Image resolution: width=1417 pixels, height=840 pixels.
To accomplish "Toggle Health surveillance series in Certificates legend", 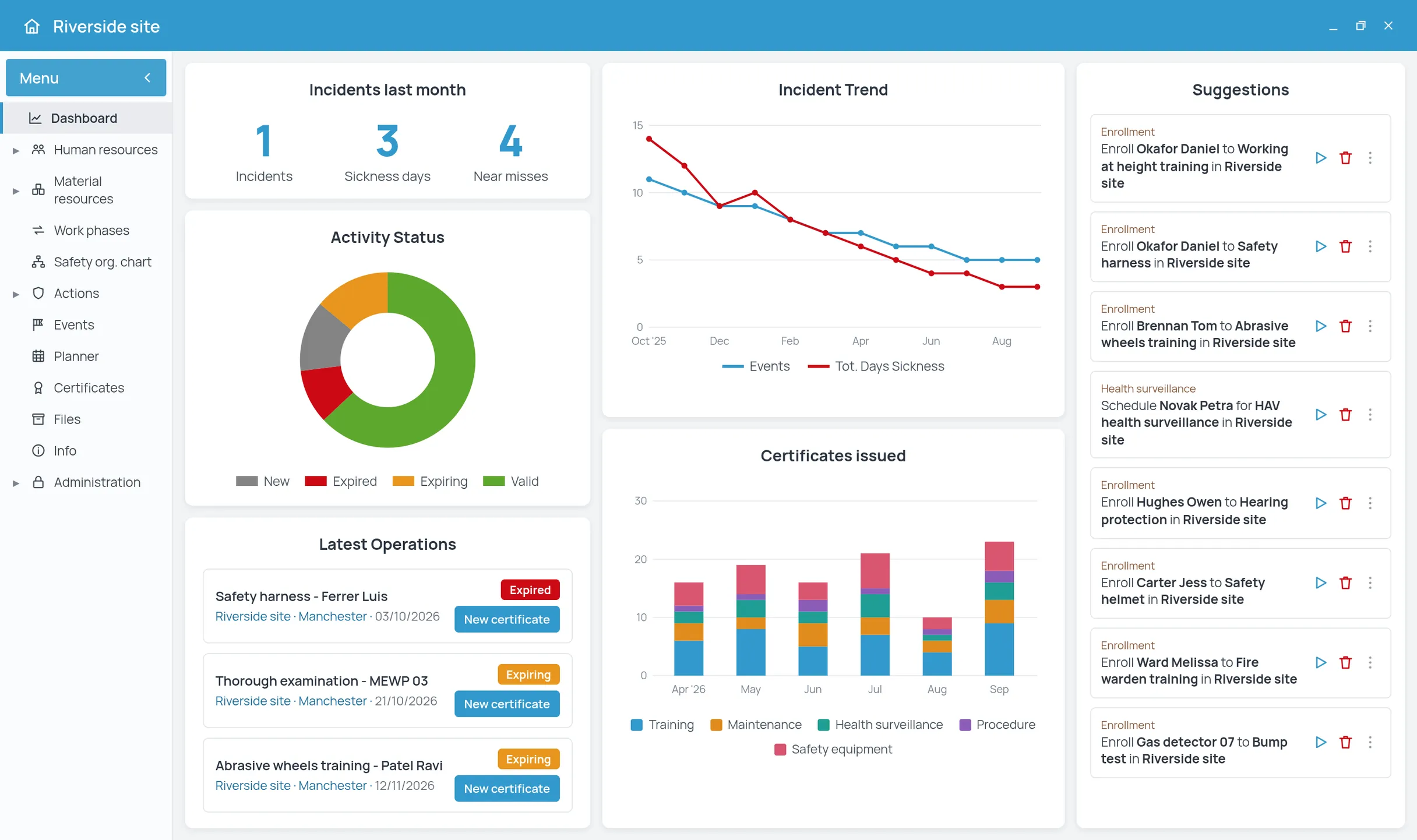I will pos(880,725).
